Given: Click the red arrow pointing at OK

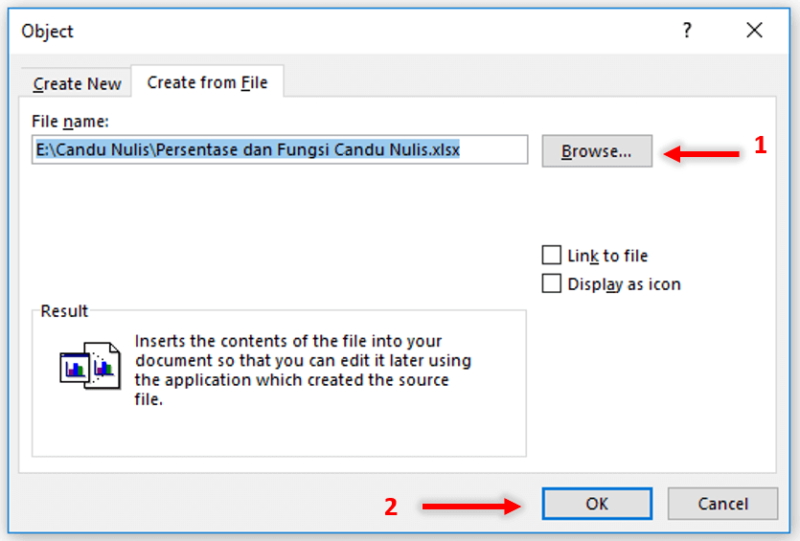Looking at the screenshot, I should 471,506.
